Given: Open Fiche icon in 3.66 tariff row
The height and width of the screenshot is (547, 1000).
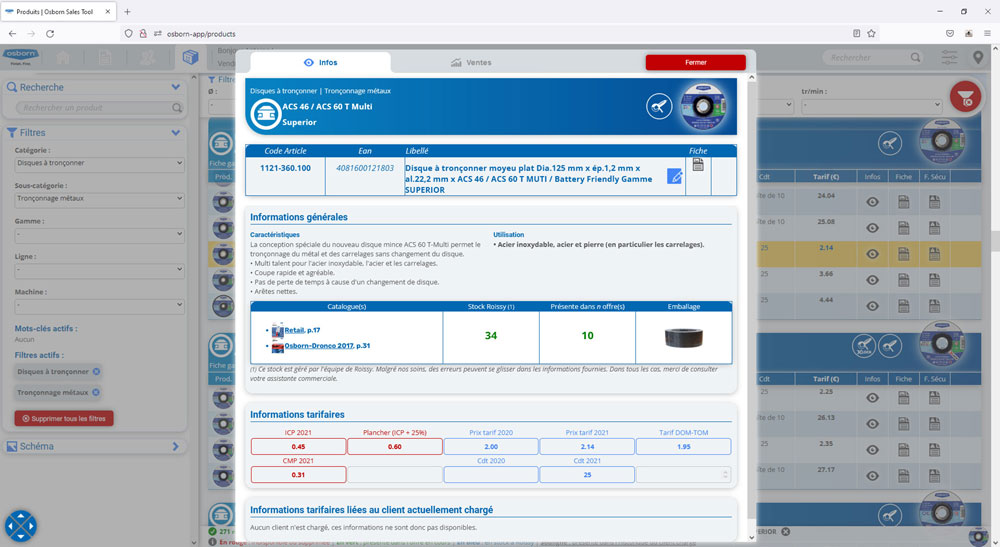Looking at the screenshot, I should pyautogui.click(x=904, y=280).
